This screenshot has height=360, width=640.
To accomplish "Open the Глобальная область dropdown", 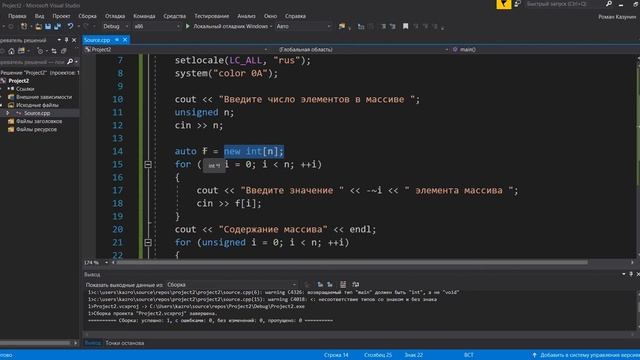I will [363, 49].
